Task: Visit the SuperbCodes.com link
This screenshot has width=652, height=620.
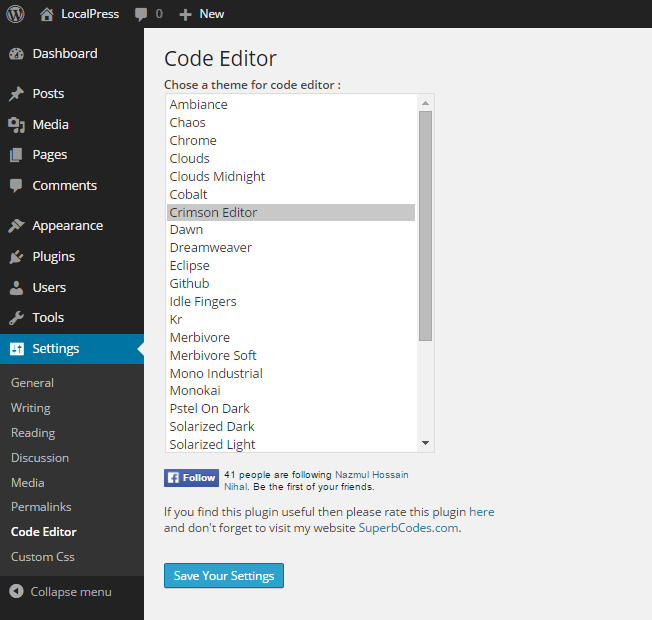Action: (x=409, y=528)
